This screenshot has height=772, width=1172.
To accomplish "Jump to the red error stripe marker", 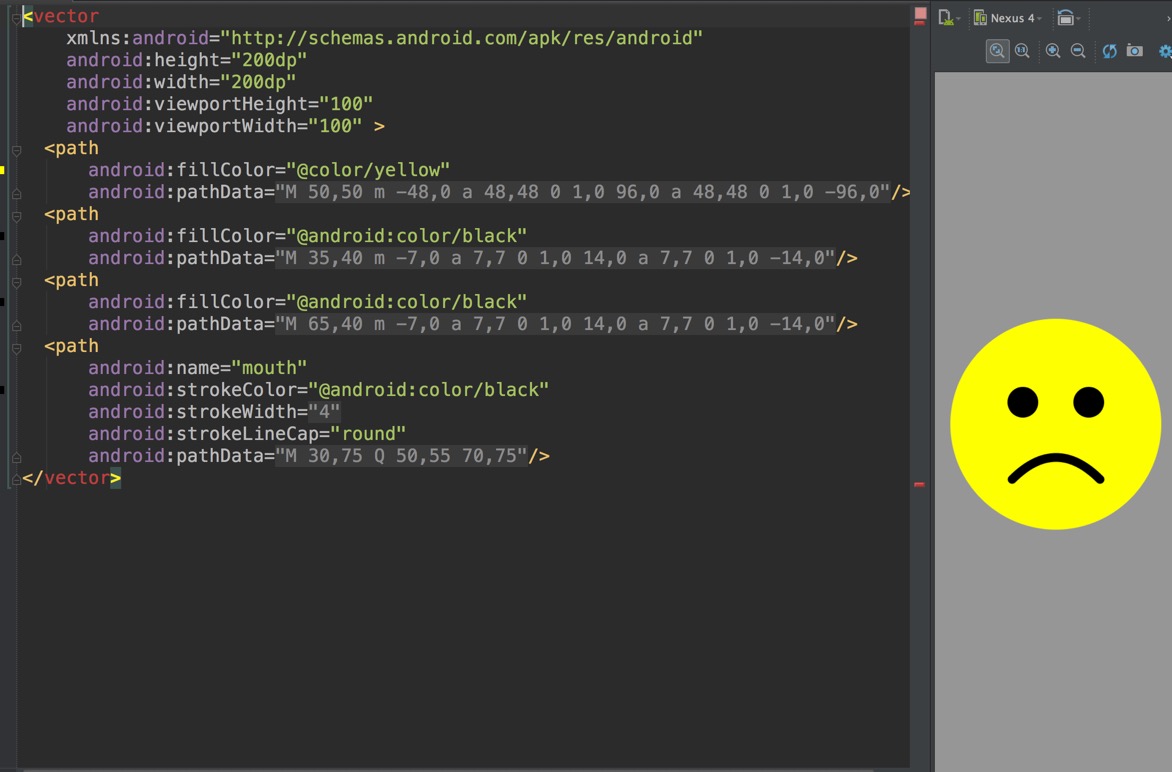I will (919, 485).
